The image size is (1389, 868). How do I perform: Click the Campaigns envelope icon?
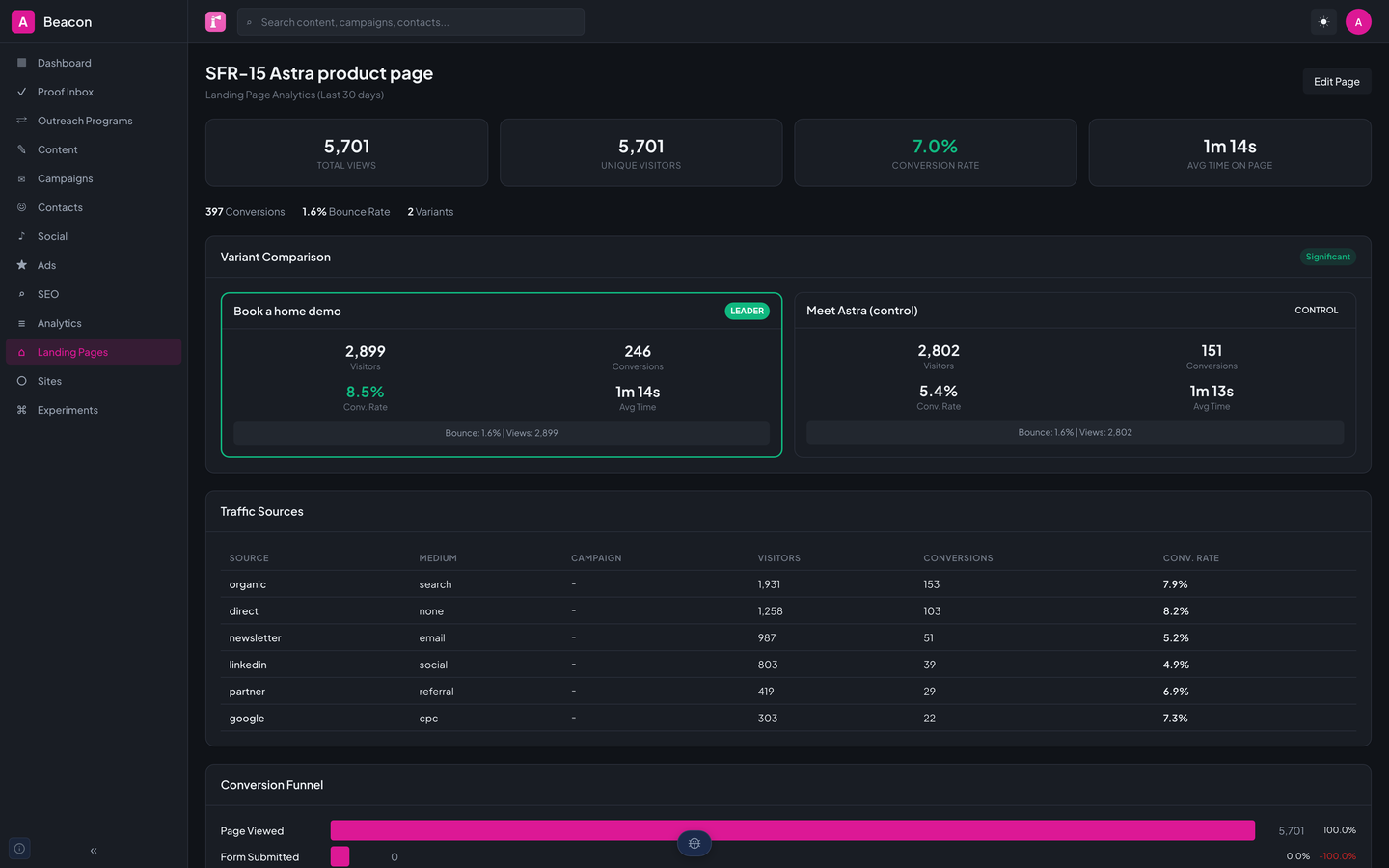coord(21,178)
